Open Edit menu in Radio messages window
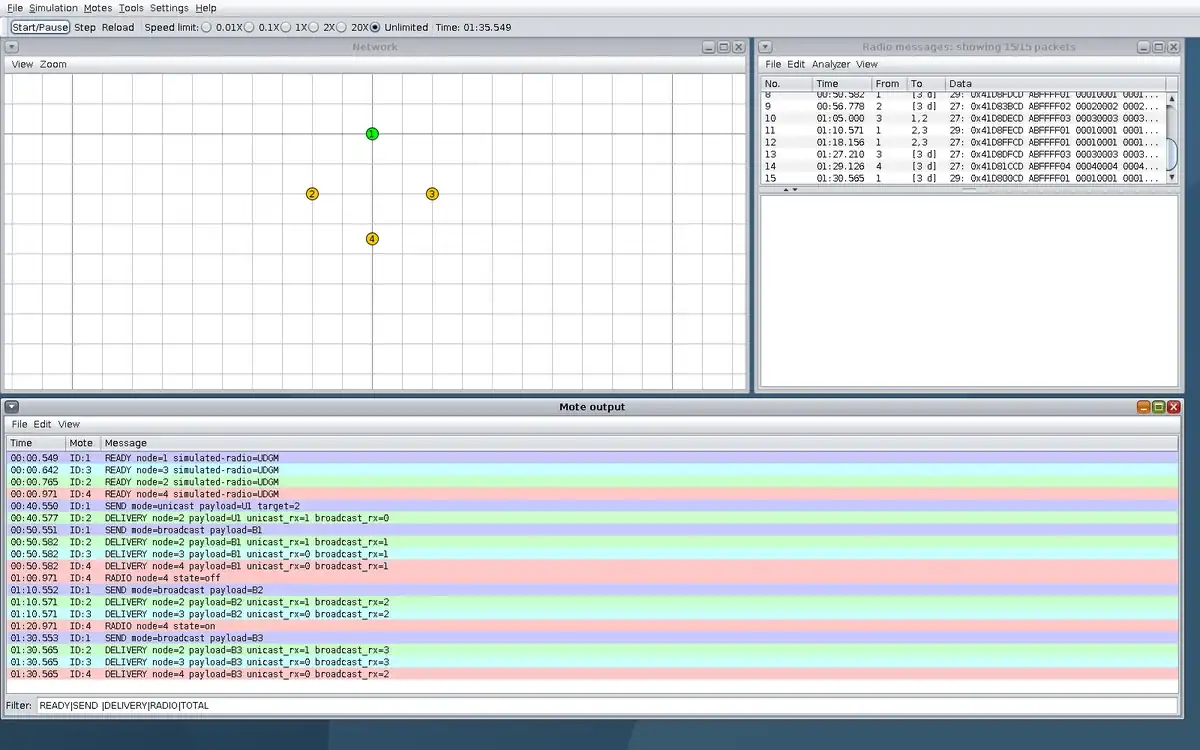Viewport: 1200px width, 750px height. pyautogui.click(x=796, y=64)
